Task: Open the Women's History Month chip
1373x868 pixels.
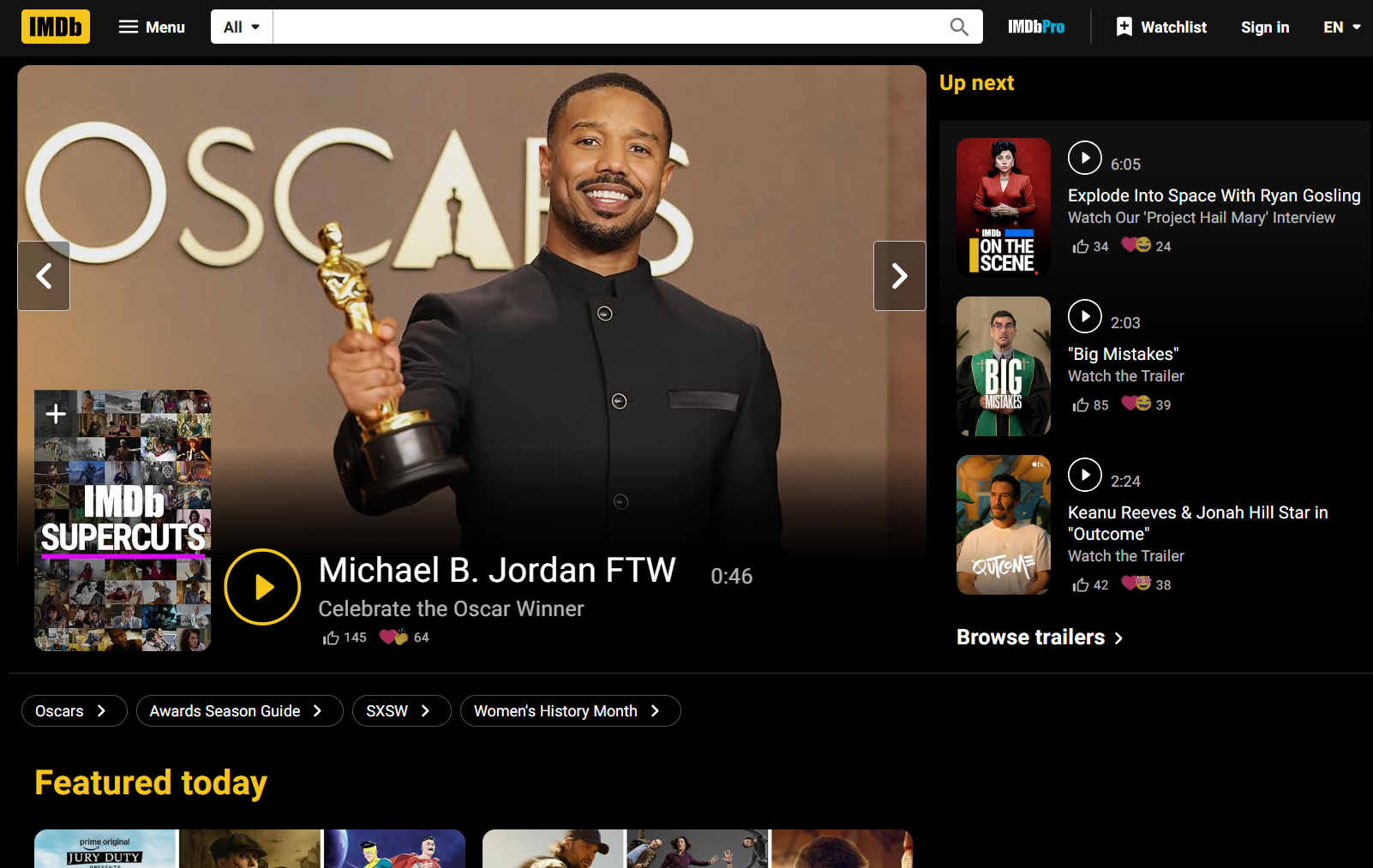Action: click(x=570, y=711)
